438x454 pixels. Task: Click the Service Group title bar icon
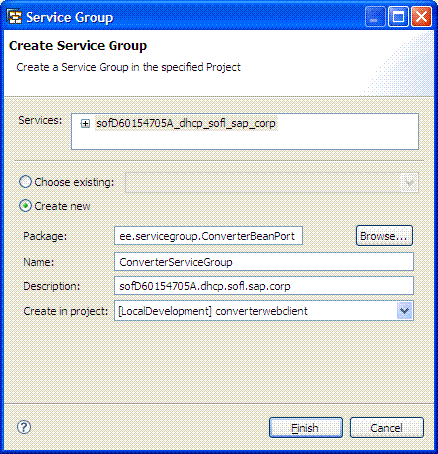[15, 17]
